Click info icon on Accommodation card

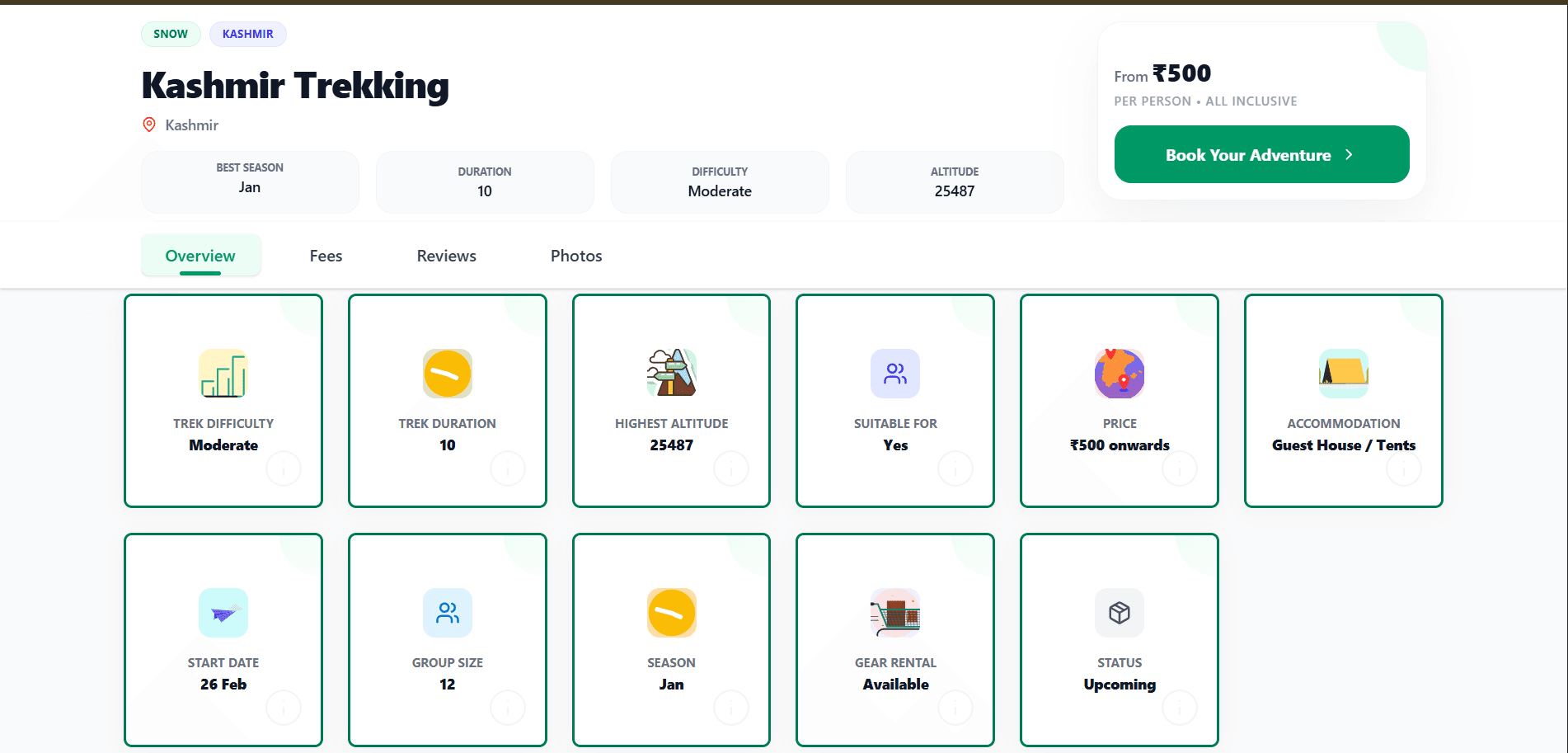[1404, 469]
